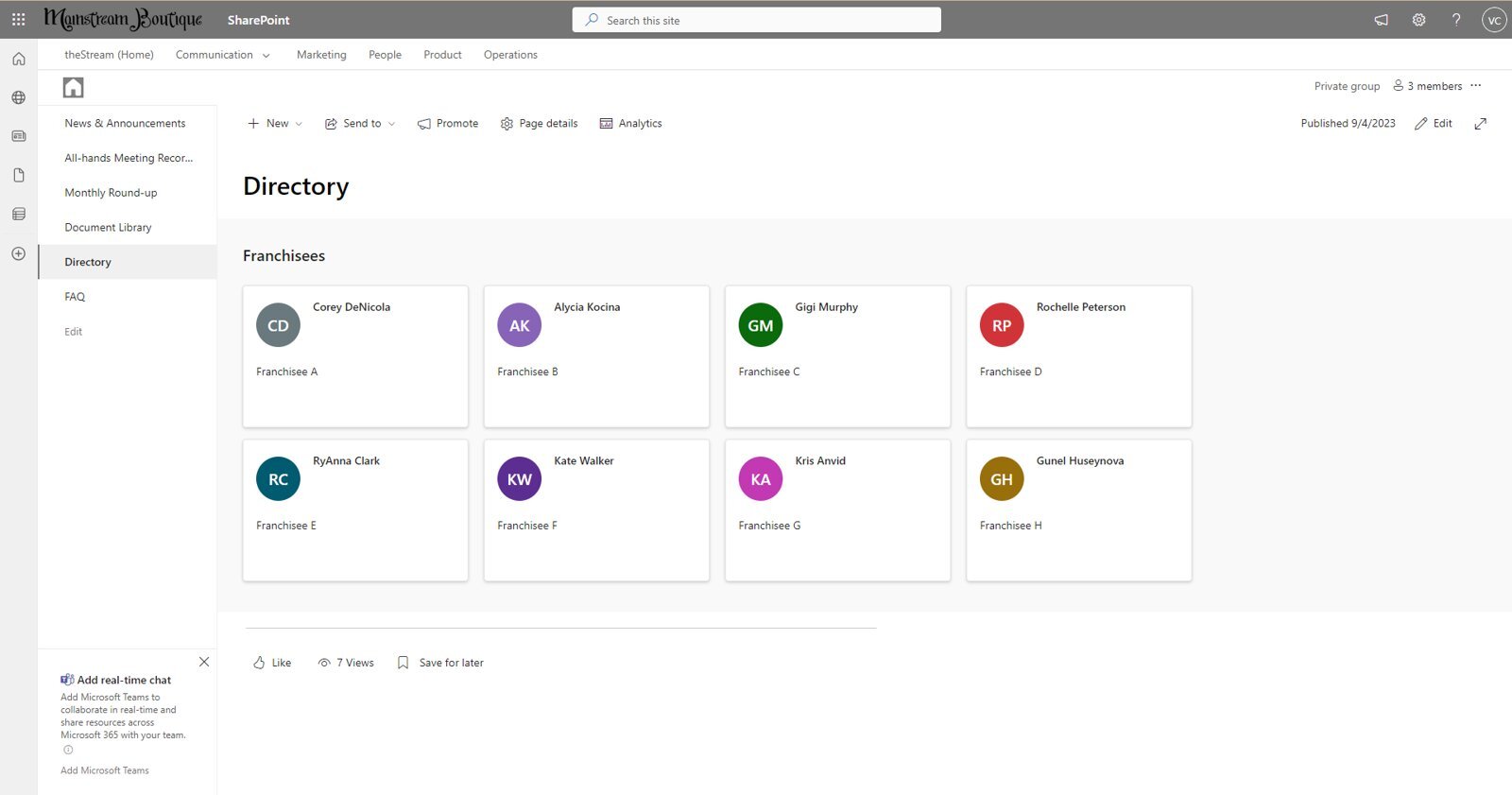
Task: Open the megaphone announcements icon
Action: tap(1381, 20)
